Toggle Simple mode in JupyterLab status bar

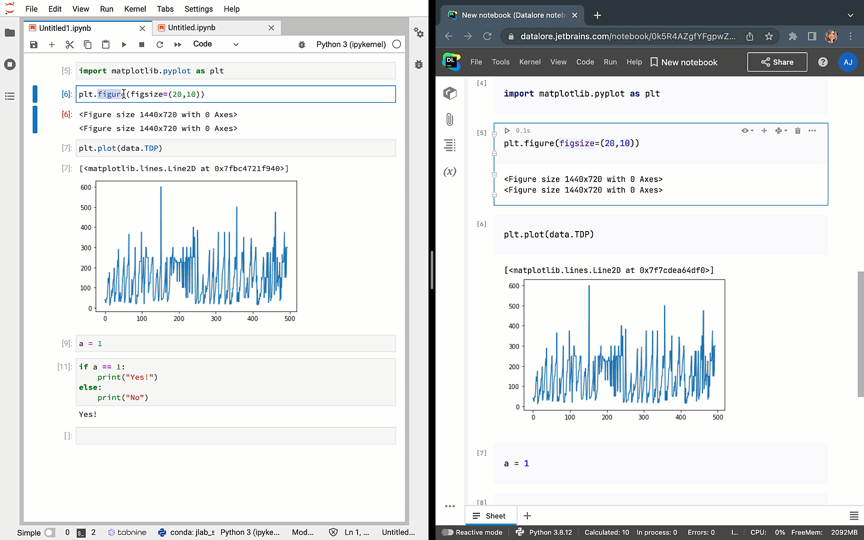point(49,532)
